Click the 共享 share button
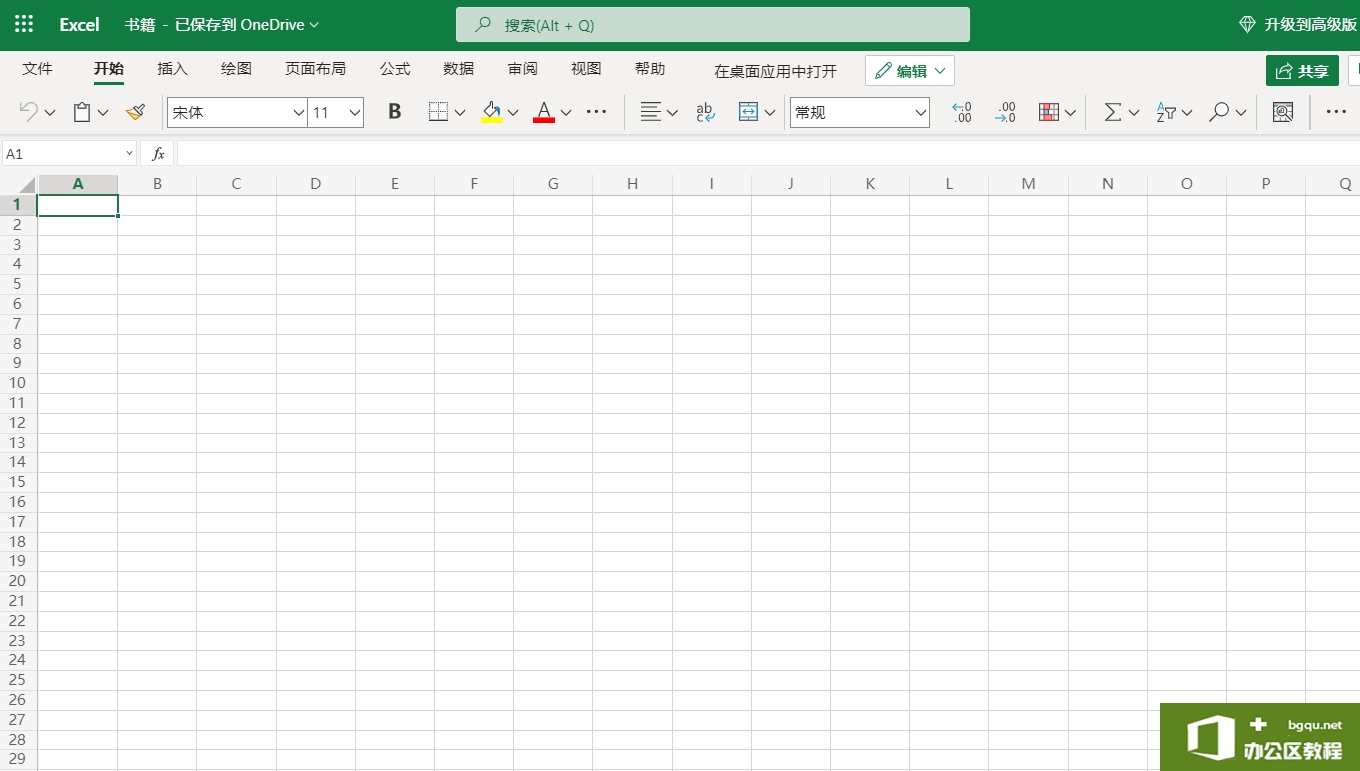This screenshot has height=771, width=1360. (x=1302, y=71)
